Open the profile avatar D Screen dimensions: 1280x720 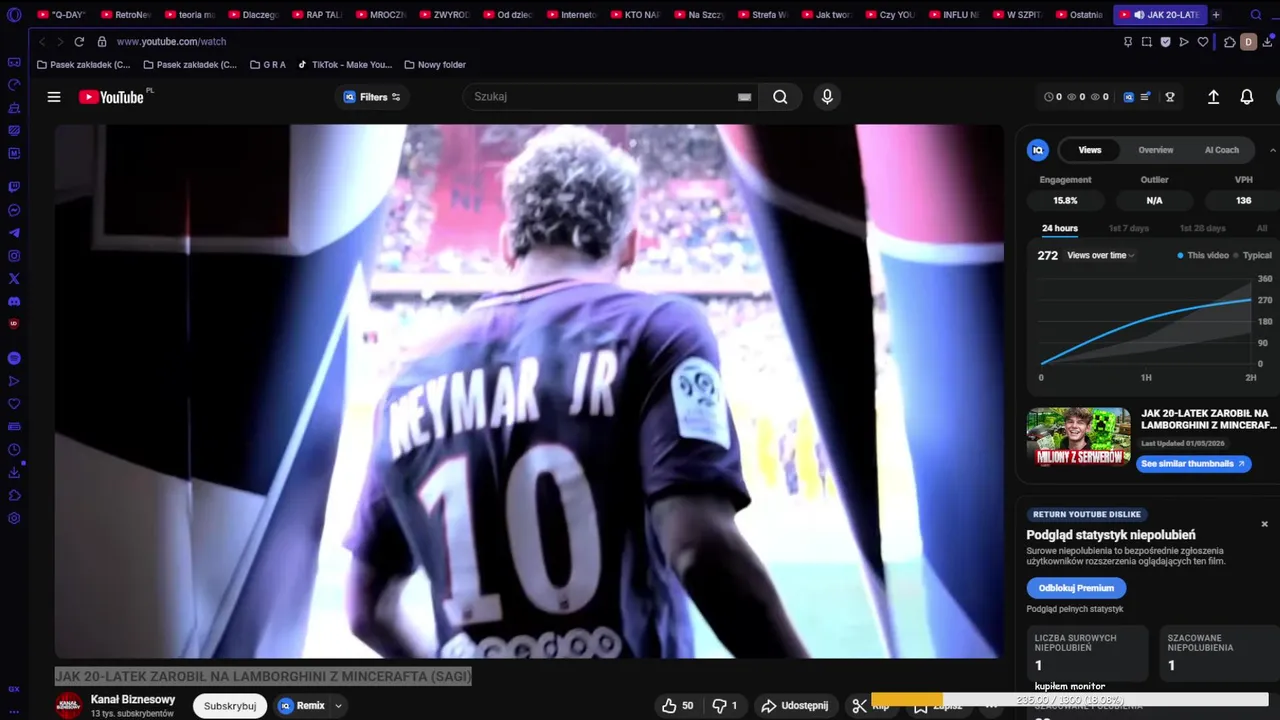1248,42
